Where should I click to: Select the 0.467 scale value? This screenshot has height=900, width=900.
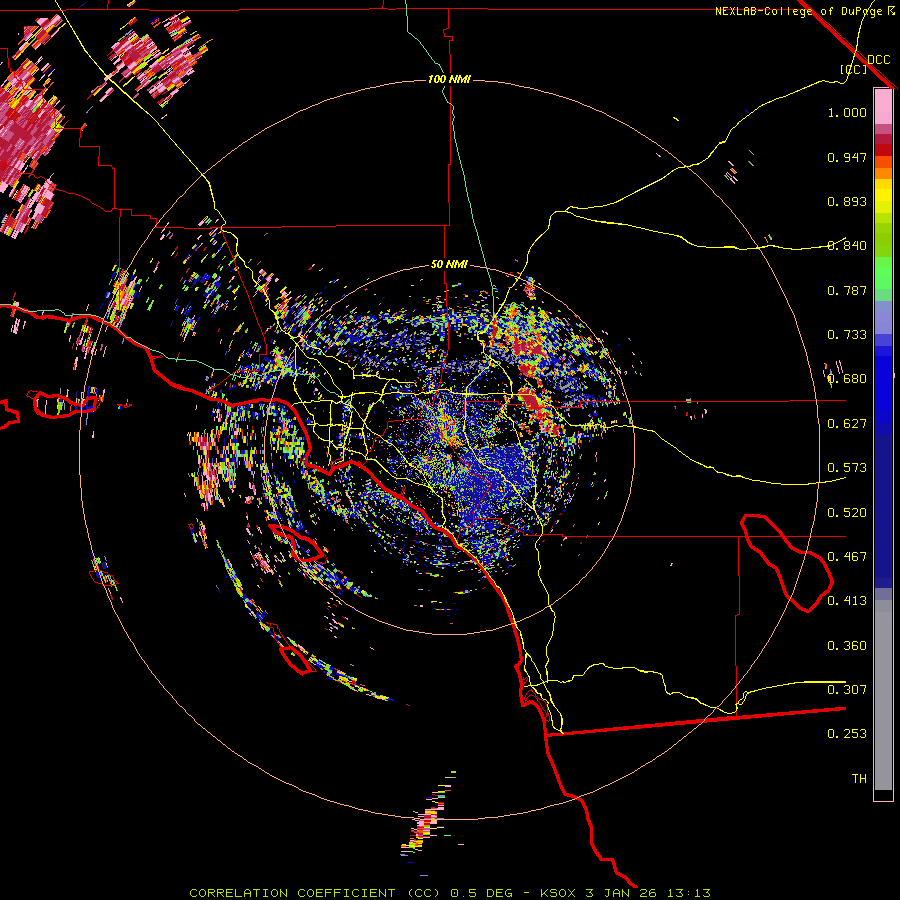[847, 557]
